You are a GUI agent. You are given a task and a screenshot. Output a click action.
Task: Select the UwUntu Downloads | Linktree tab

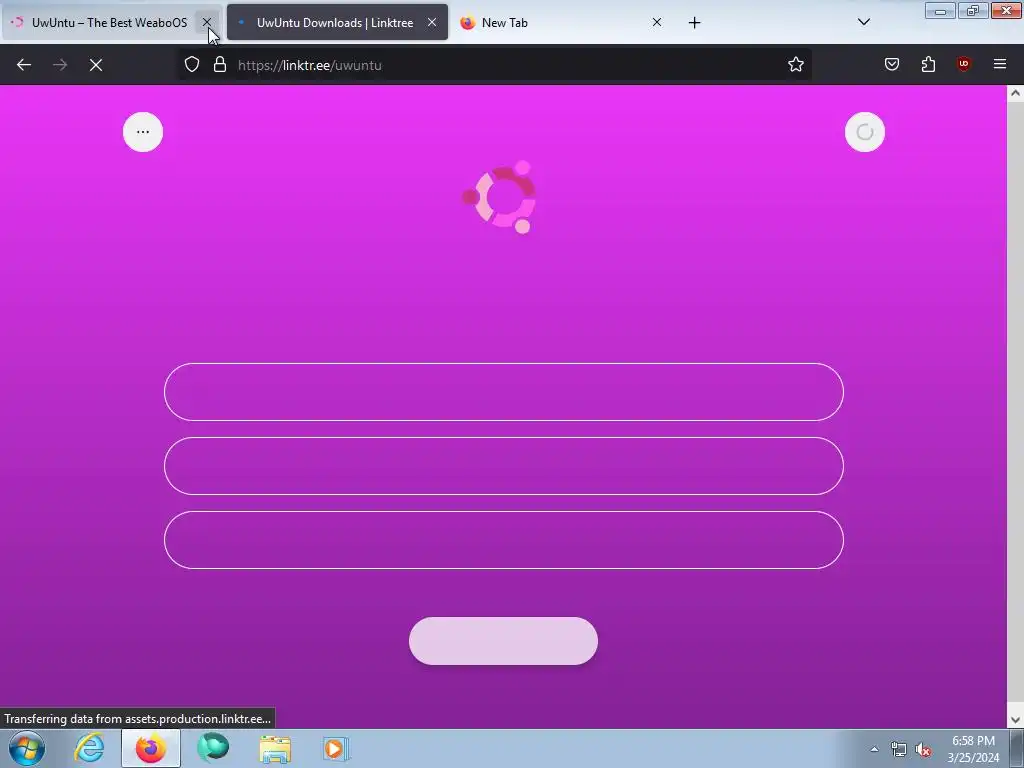[334, 23]
